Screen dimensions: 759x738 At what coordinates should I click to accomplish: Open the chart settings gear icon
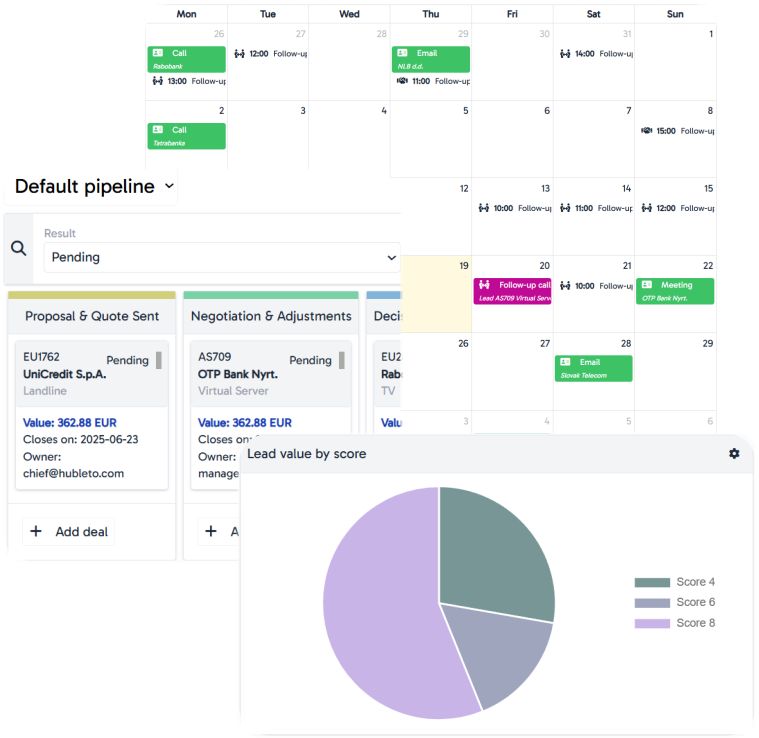(x=734, y=453)
